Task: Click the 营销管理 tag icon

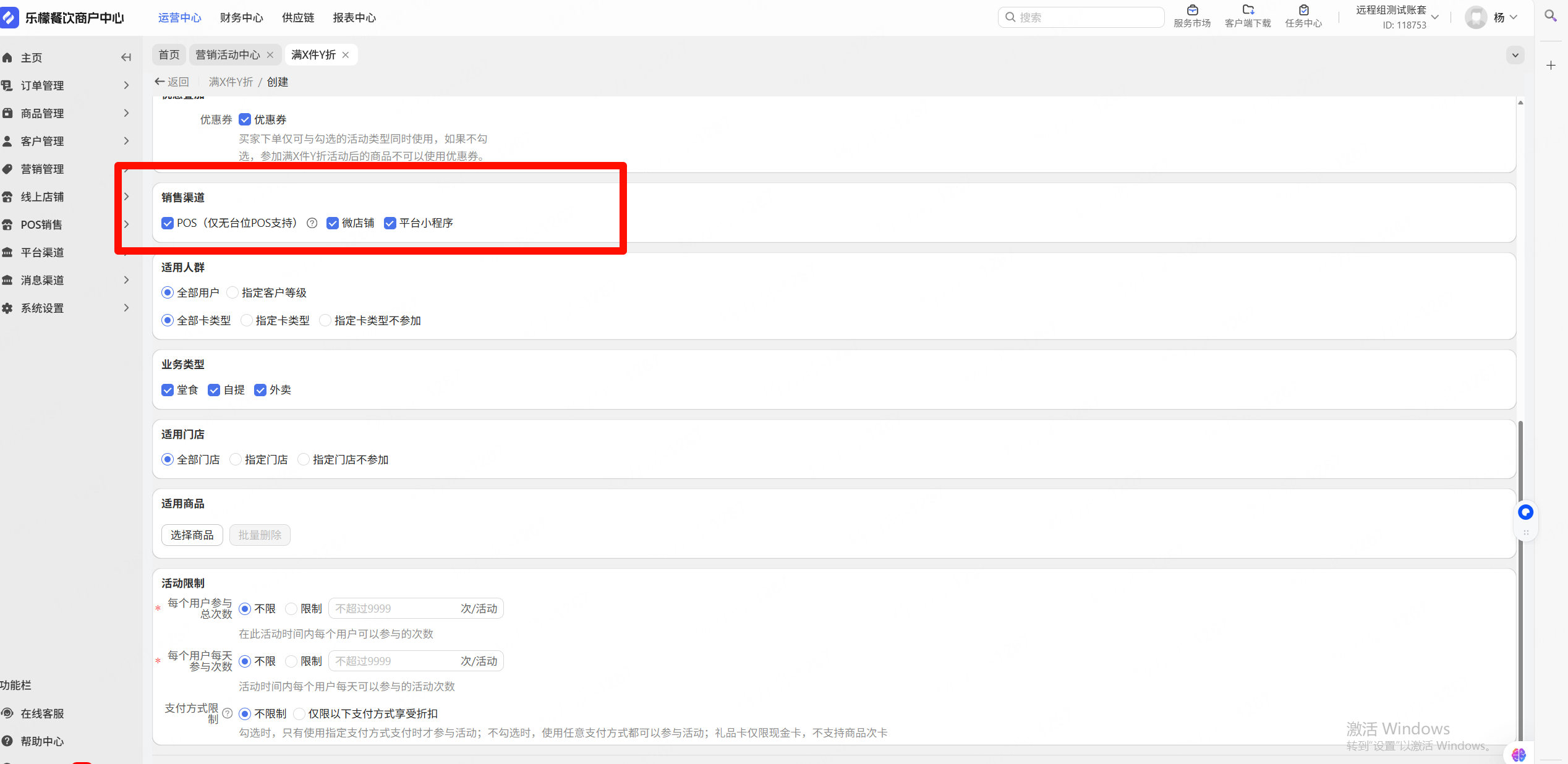Action: click(7, 169)
